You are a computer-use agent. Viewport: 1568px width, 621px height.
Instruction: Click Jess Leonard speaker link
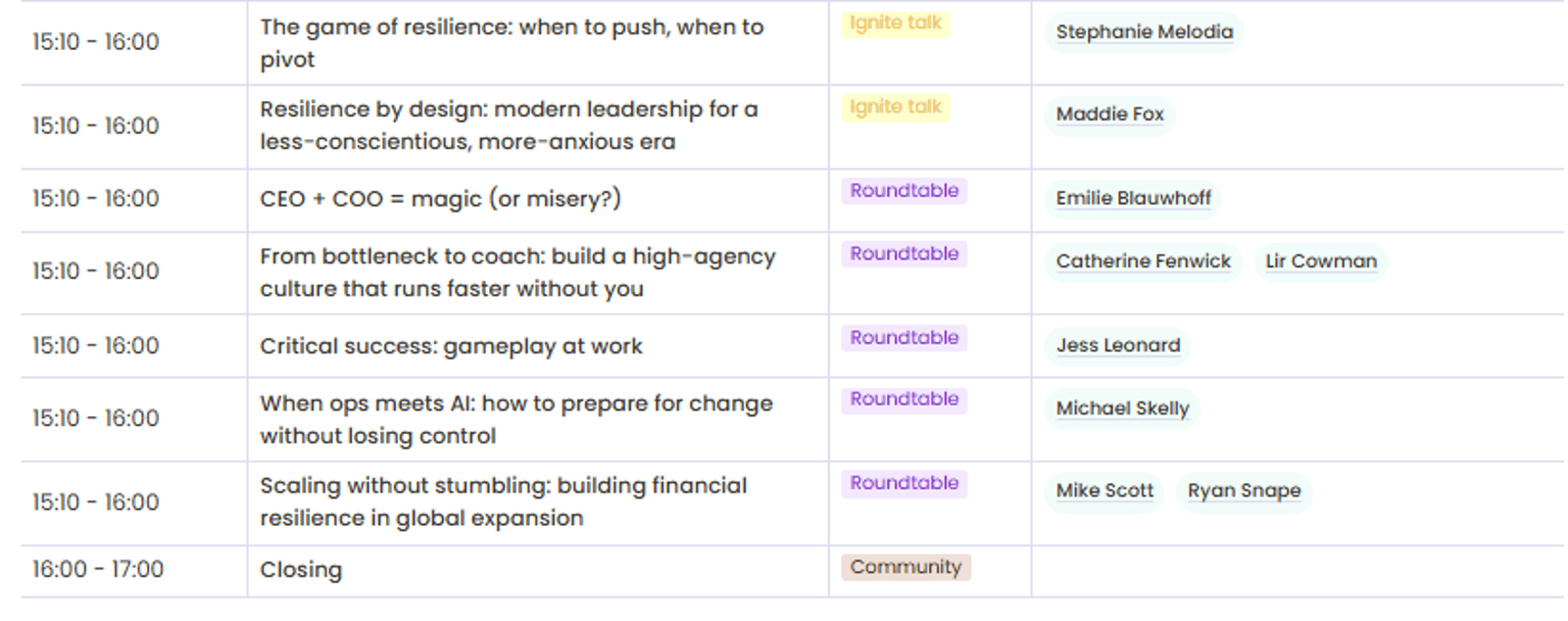pos(1117,345)
